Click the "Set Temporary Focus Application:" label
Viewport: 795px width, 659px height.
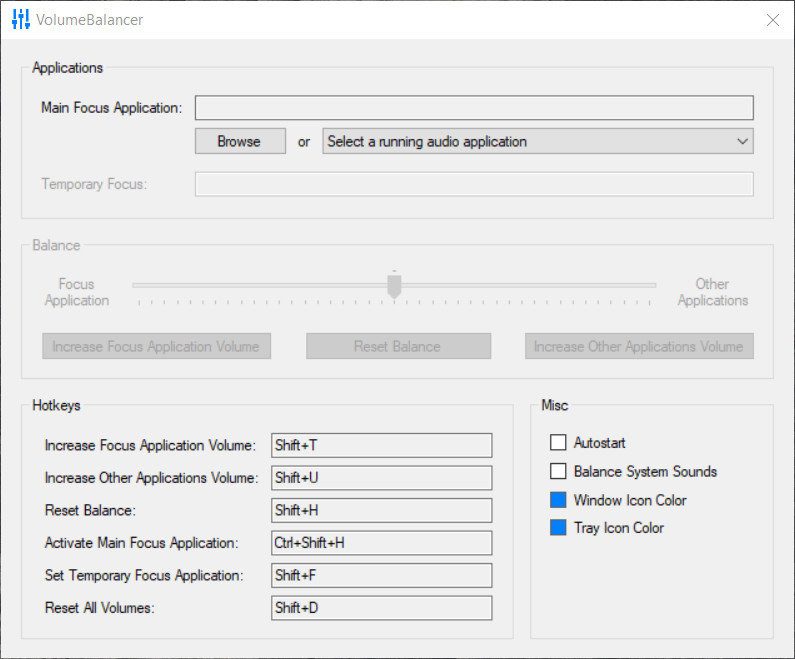click(144, 575)
